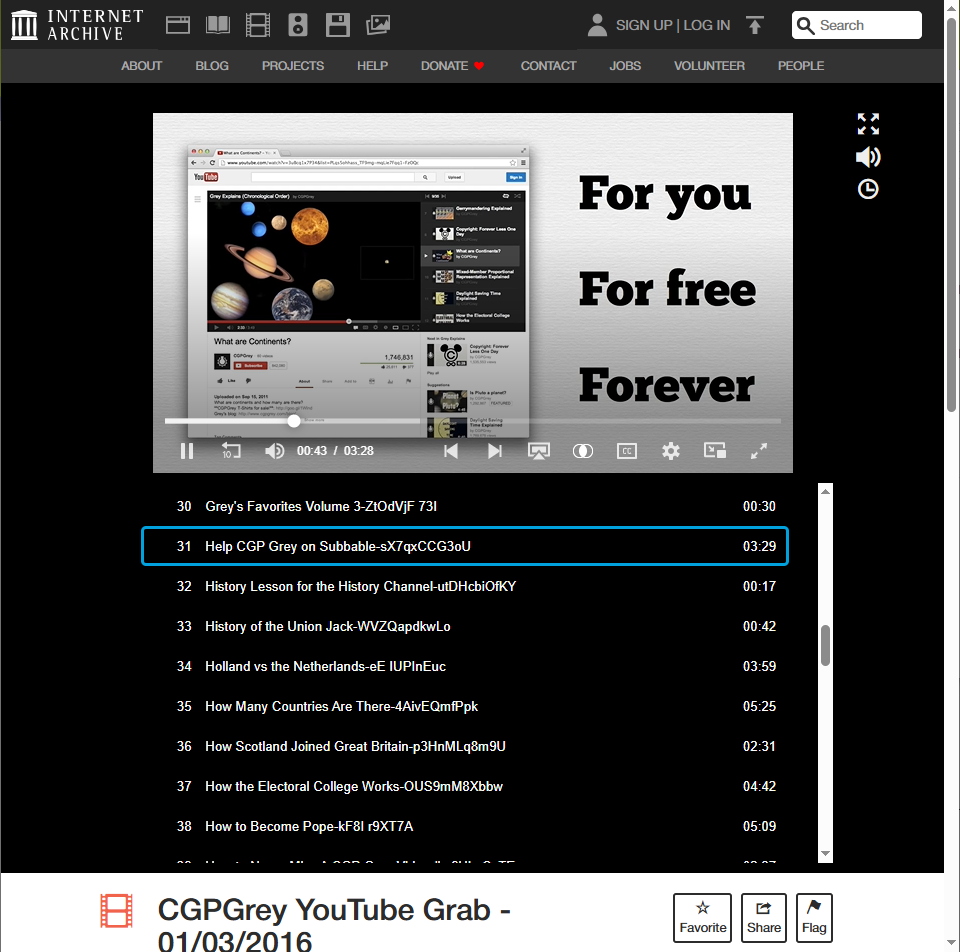This screenshot has height=952, width=960.
Task: Skip to the previous playlist item
Action: [451, 451]
